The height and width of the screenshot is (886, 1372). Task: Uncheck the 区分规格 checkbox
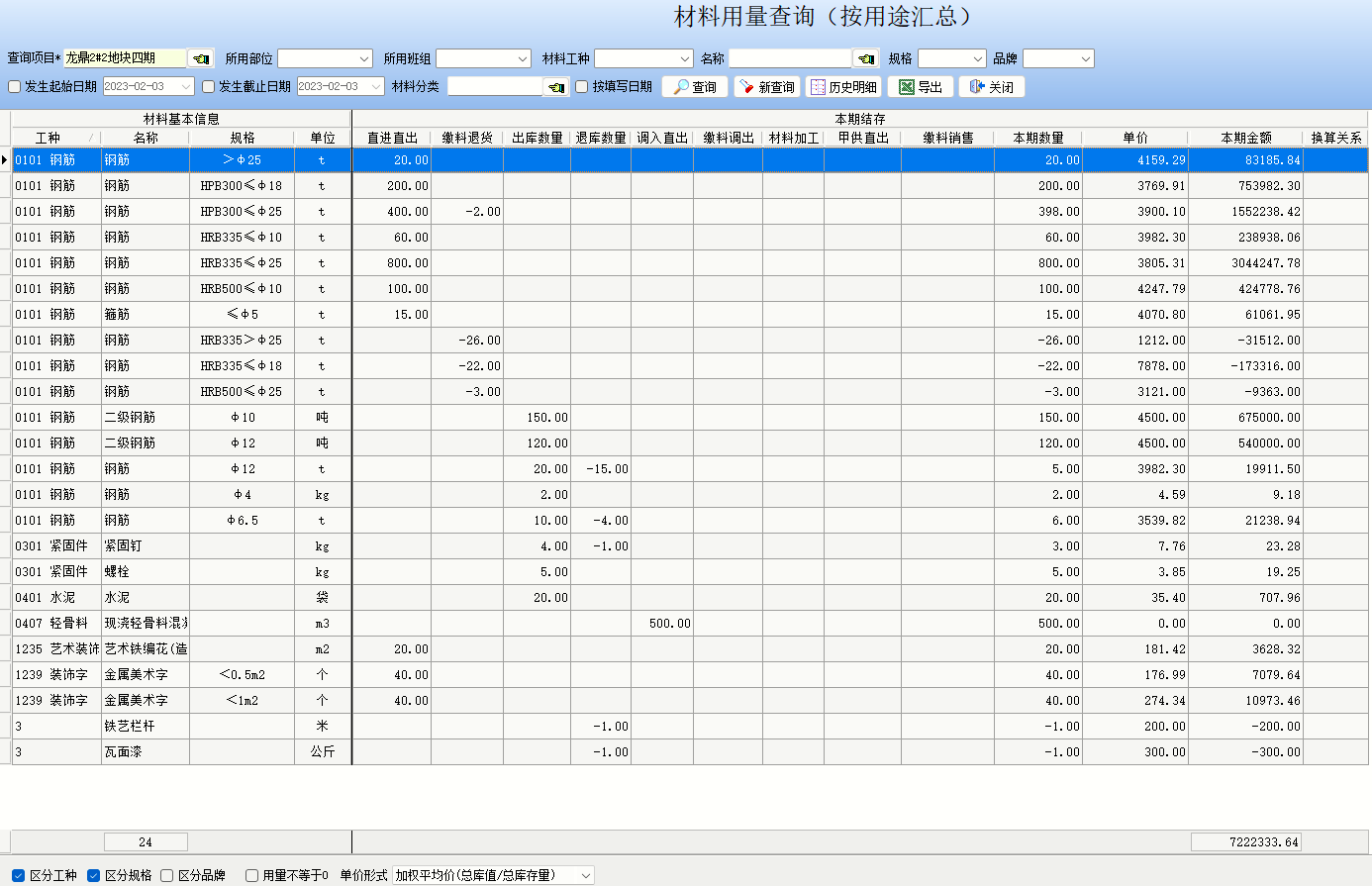(x=94, y=875)
